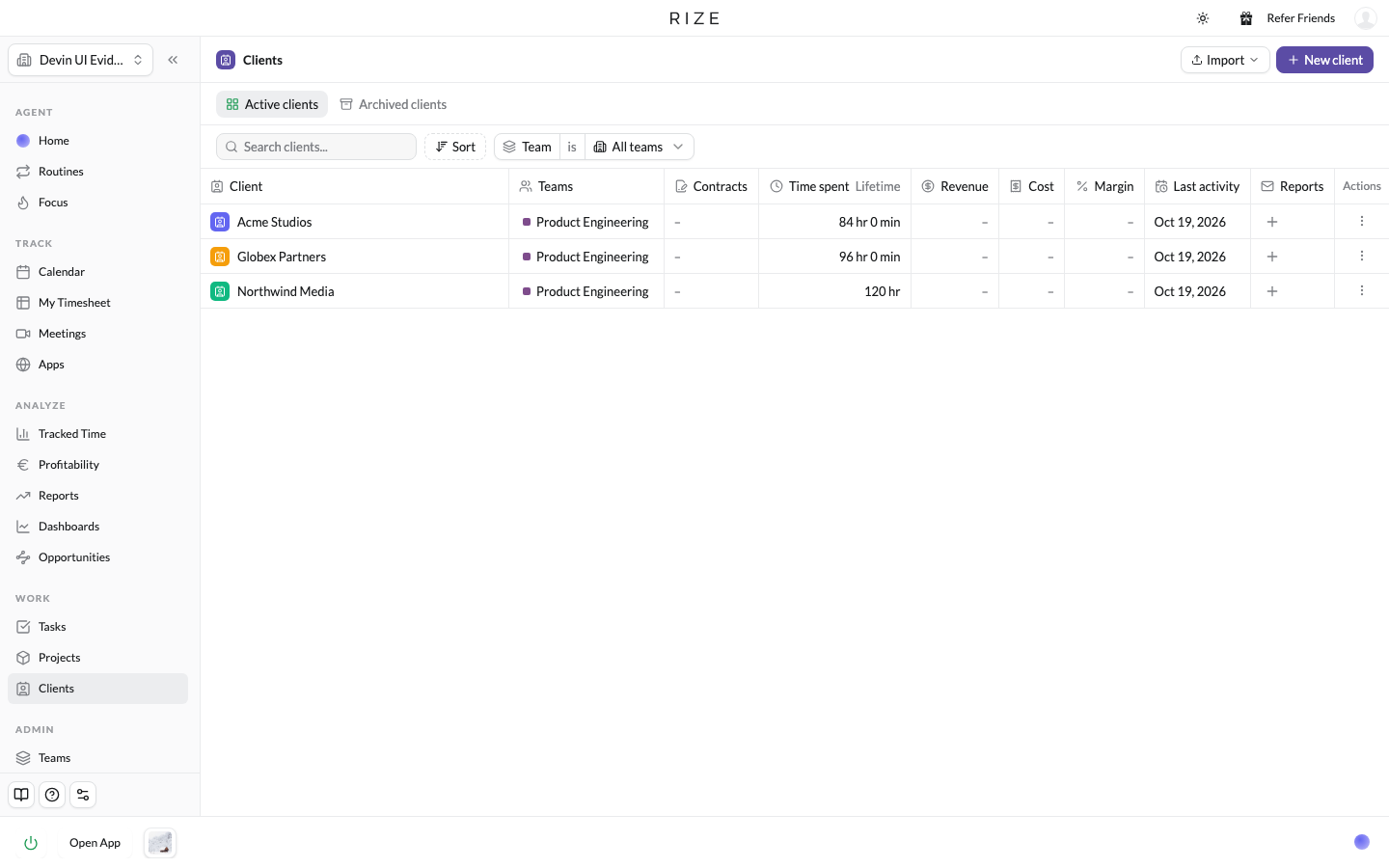Open Reports in the sidebar
Screen dimensions: 1389x868
(97, 496)
